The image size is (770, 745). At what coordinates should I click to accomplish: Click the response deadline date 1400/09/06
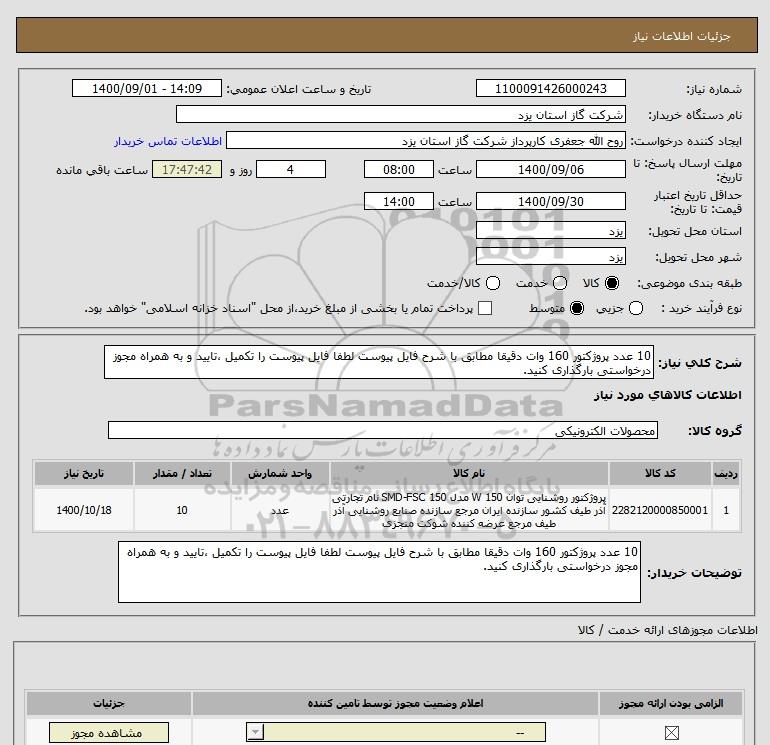click(x=550, y=169)
